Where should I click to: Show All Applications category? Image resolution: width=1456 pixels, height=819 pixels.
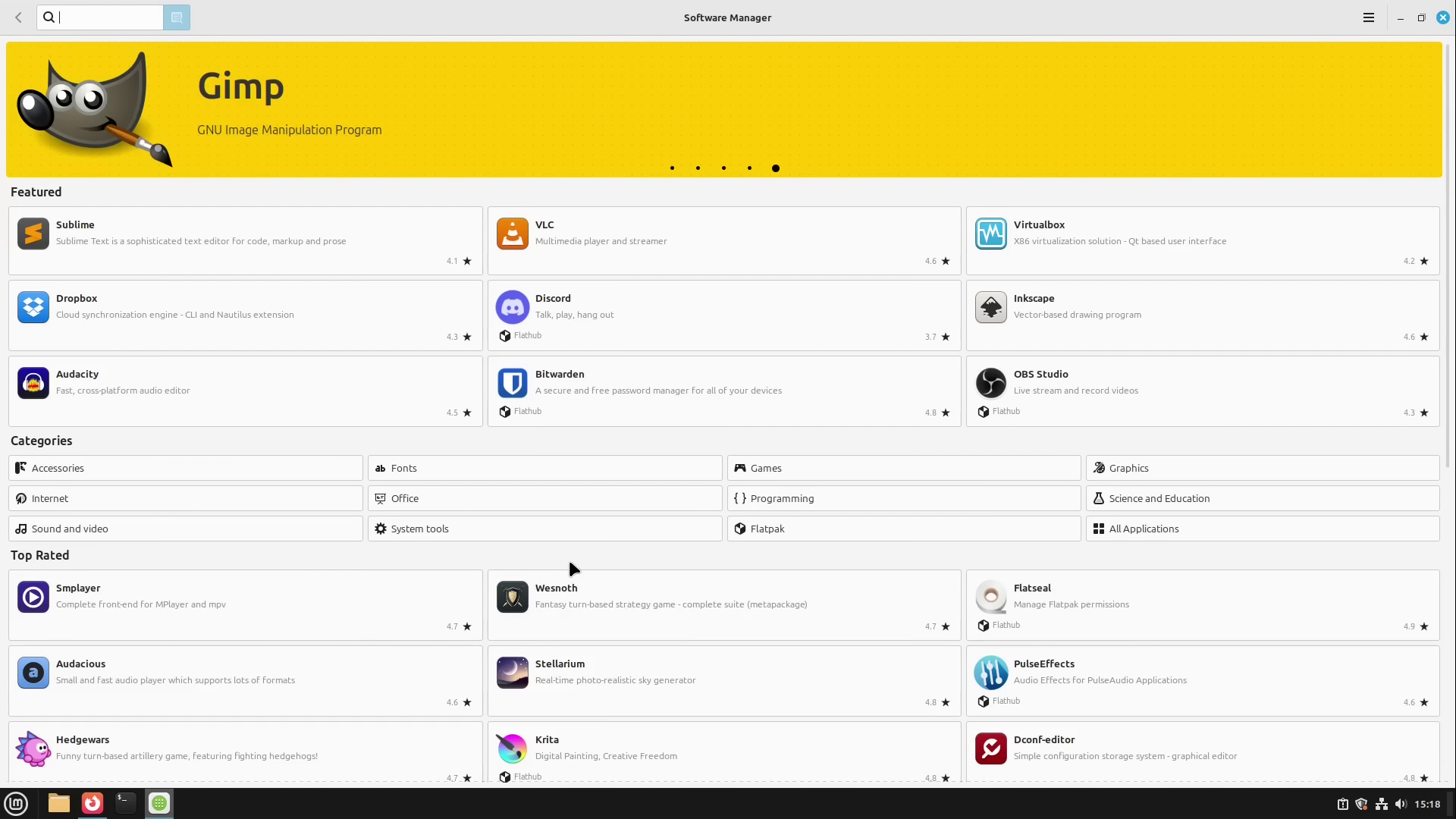pos(1262,529)
